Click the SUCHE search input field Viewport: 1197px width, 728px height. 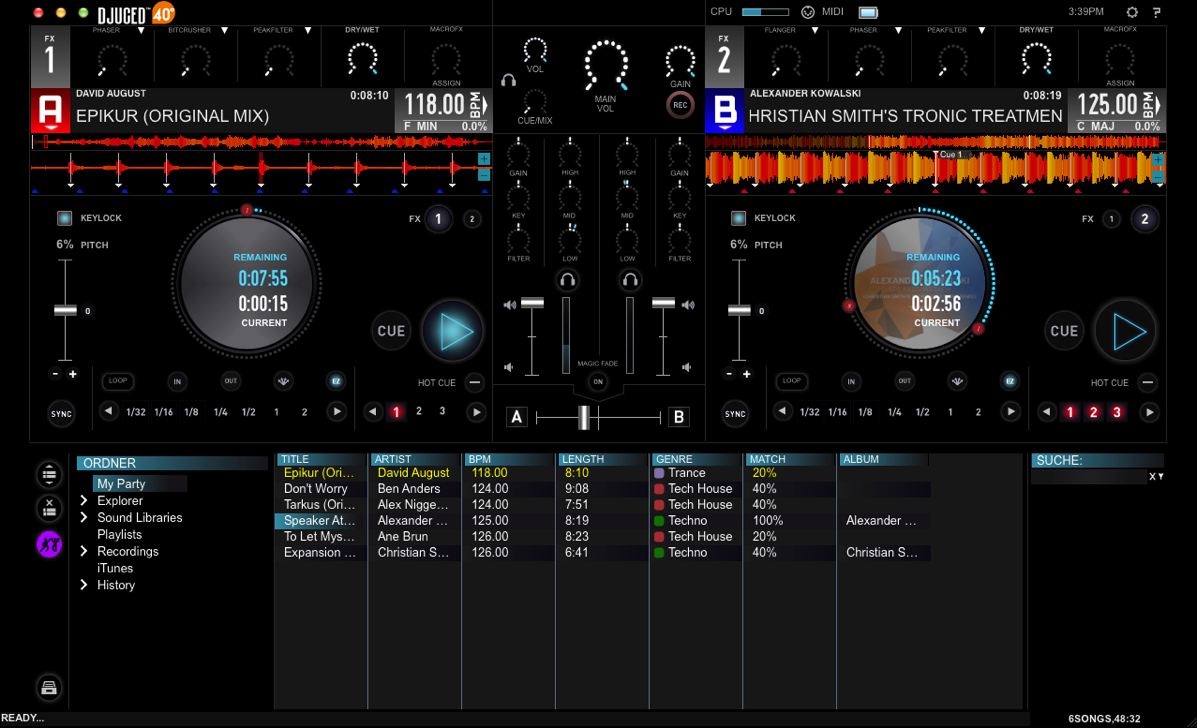coord(1088,477)
